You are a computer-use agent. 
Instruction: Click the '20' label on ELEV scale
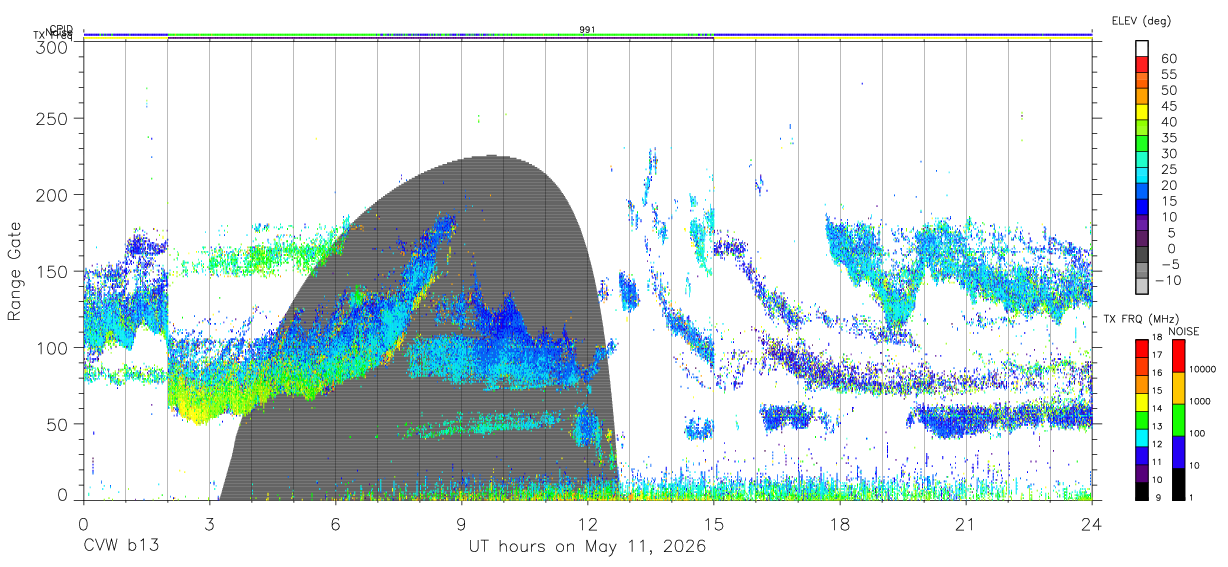tap(1168, 186)
